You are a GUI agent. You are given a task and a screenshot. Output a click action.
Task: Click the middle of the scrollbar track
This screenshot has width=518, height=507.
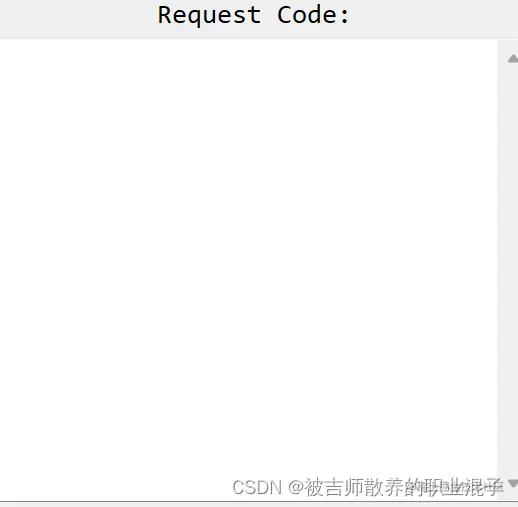[508, 270]
